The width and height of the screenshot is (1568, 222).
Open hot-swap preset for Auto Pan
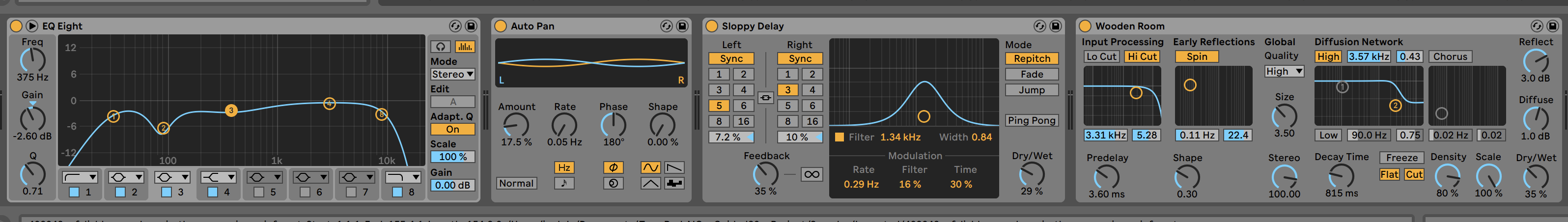[x=667, y=26]
